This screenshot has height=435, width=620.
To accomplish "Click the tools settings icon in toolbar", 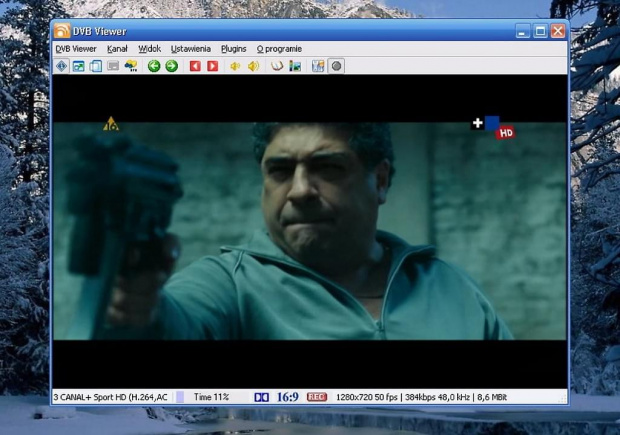I will [x=318, y=66].
